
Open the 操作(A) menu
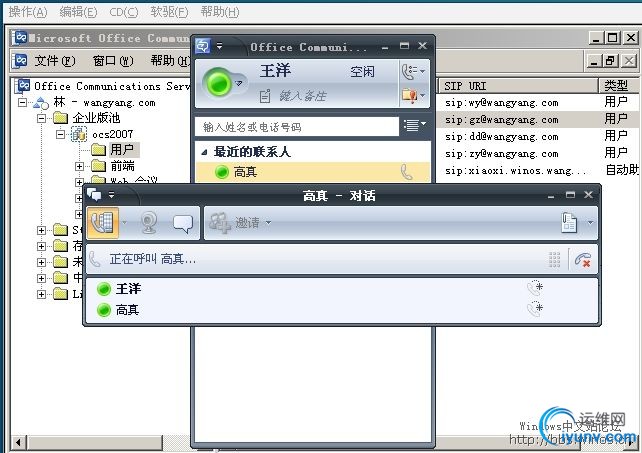tap(28, 12)
